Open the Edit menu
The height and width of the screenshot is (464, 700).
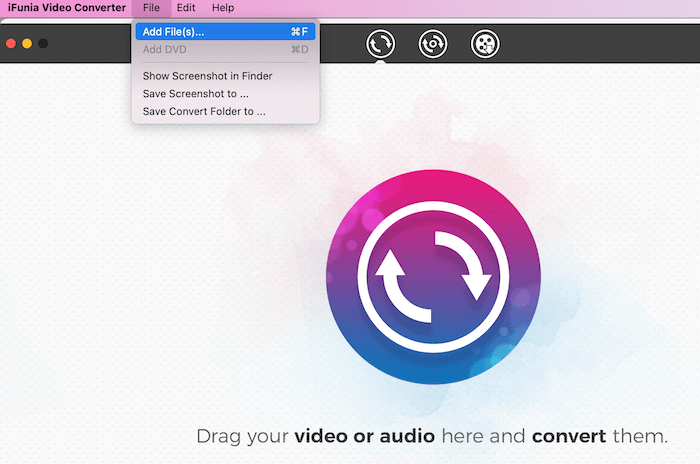coord(186,8)
